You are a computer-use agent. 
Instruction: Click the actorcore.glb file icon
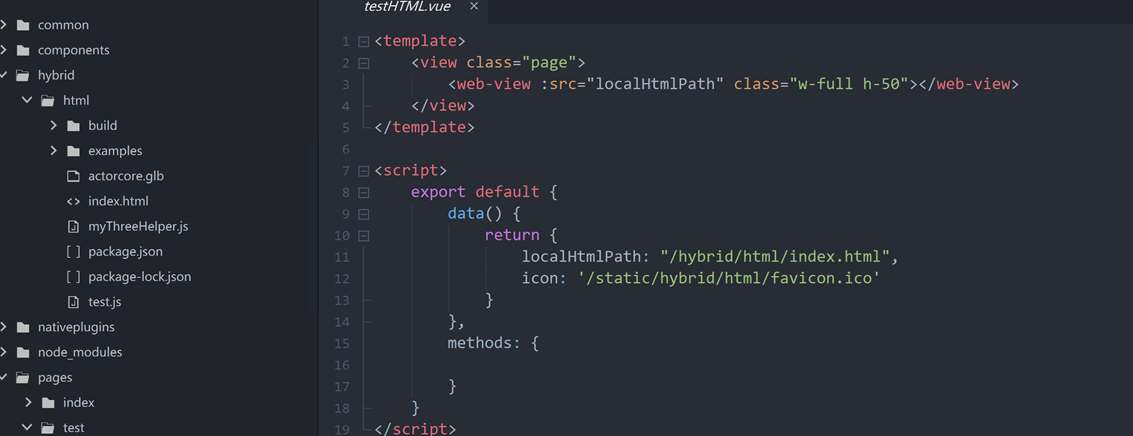[73, 176]
